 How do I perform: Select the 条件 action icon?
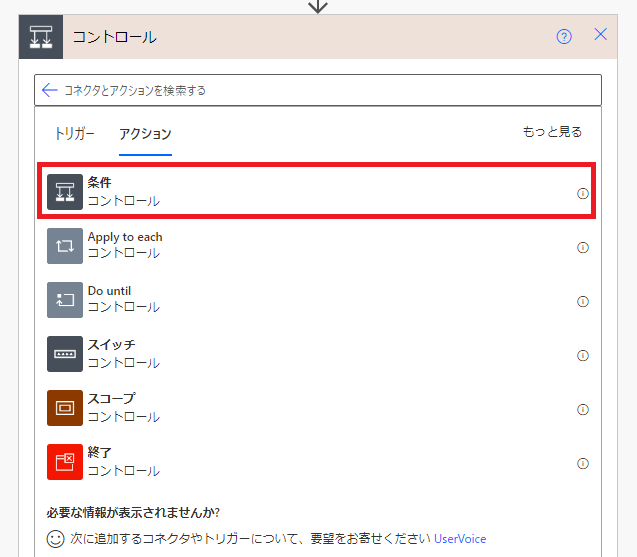click(65, 192)
